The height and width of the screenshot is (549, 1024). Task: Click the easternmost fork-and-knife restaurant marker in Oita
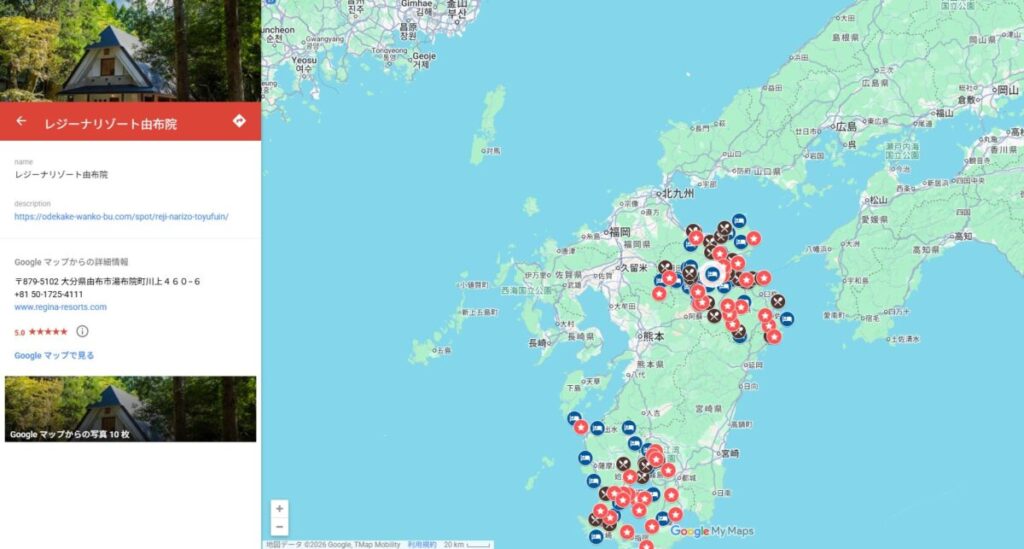click(778, 301)
